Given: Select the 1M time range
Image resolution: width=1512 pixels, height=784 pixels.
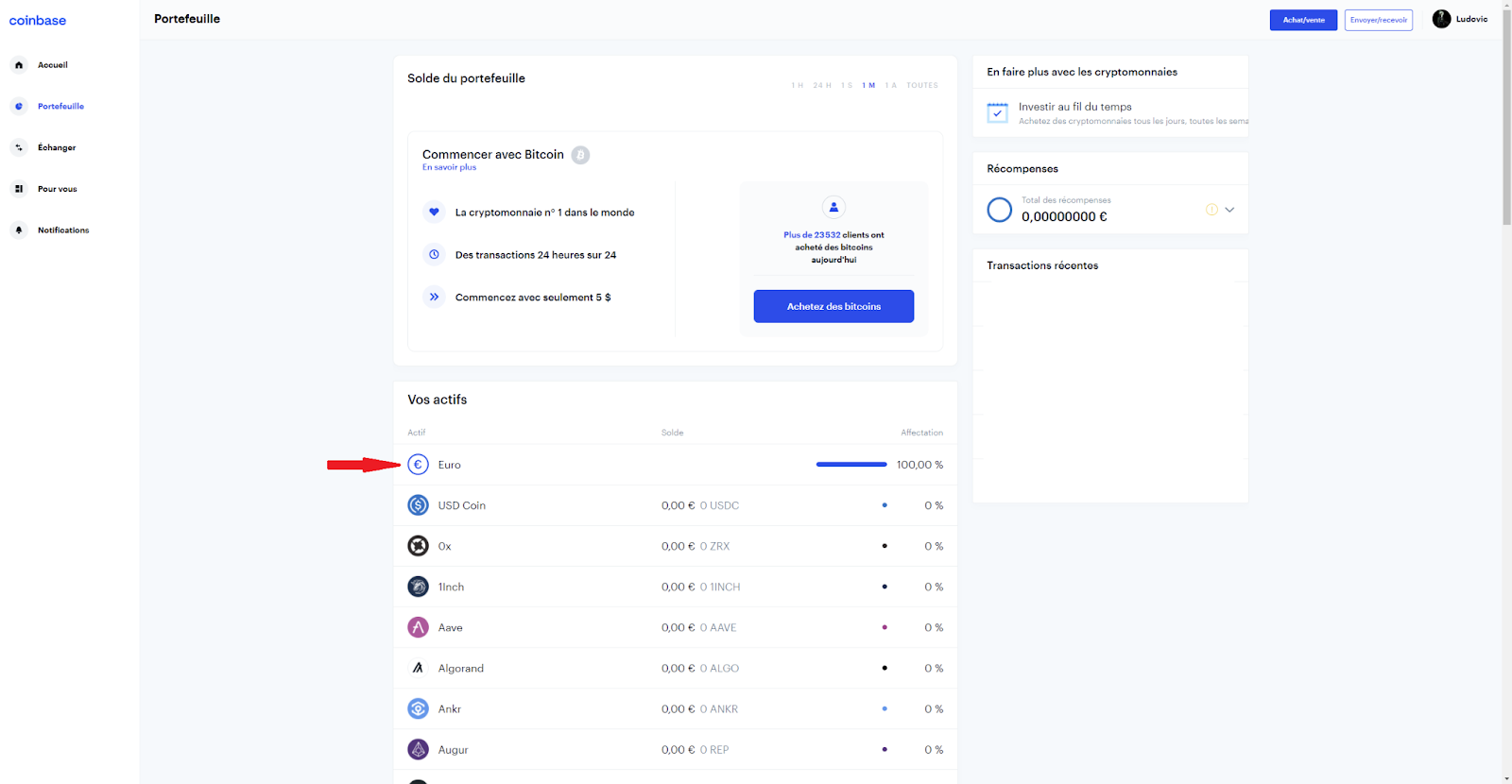Looking at the screenshot, I should (x=868, y=86).
